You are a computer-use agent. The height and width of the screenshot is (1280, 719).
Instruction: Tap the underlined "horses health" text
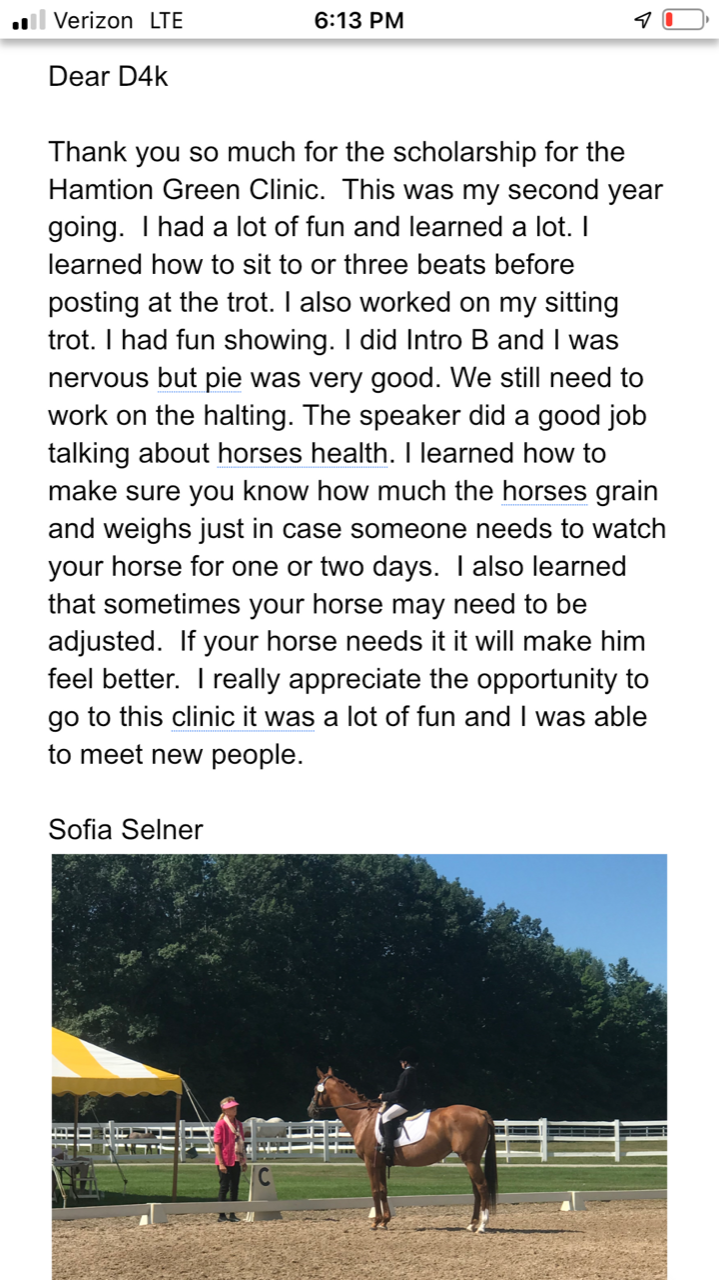pos(302,453)
